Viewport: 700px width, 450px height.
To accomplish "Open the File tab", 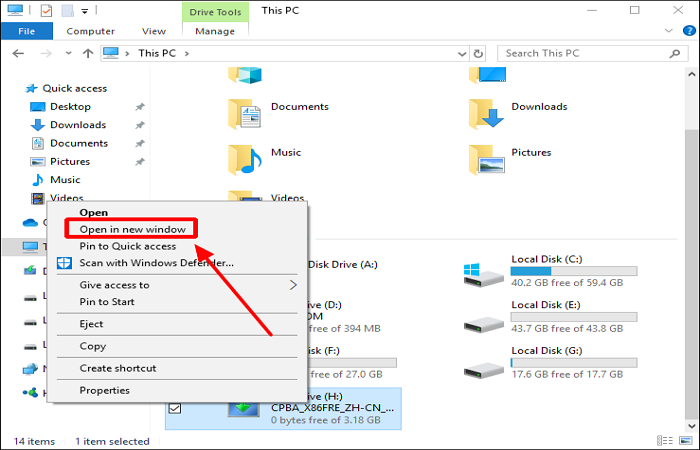I will point(27,31).
